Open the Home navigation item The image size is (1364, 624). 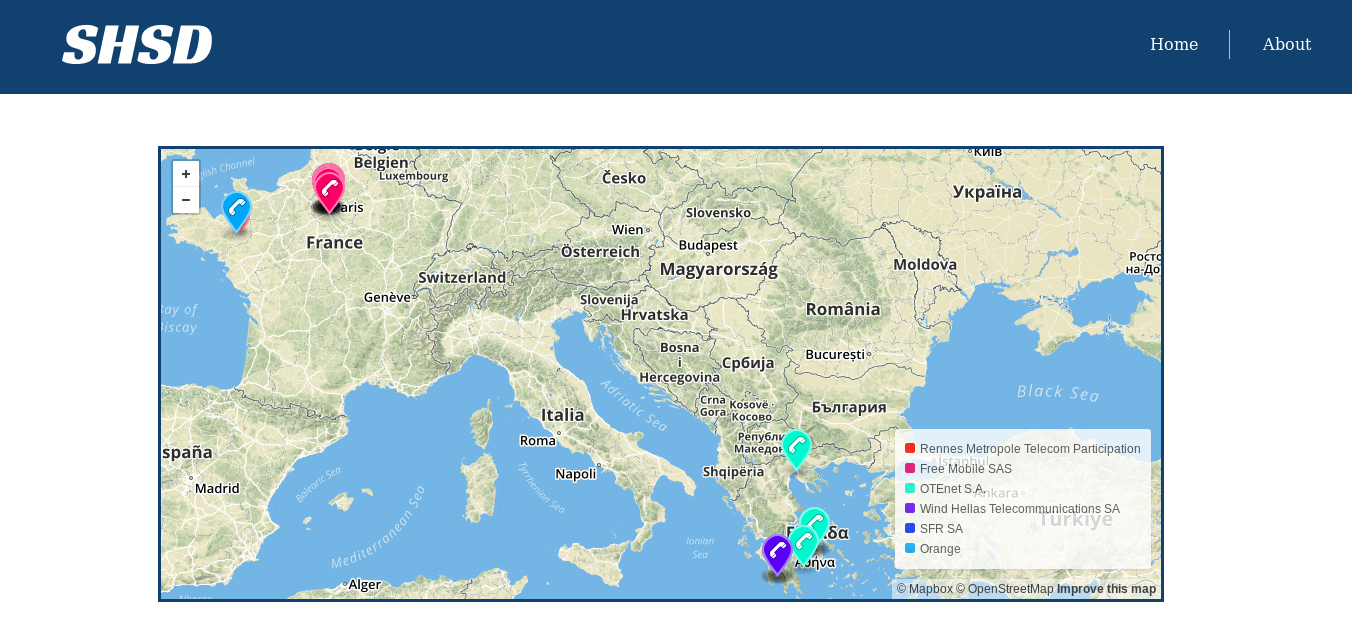[x=1174, y=44]
